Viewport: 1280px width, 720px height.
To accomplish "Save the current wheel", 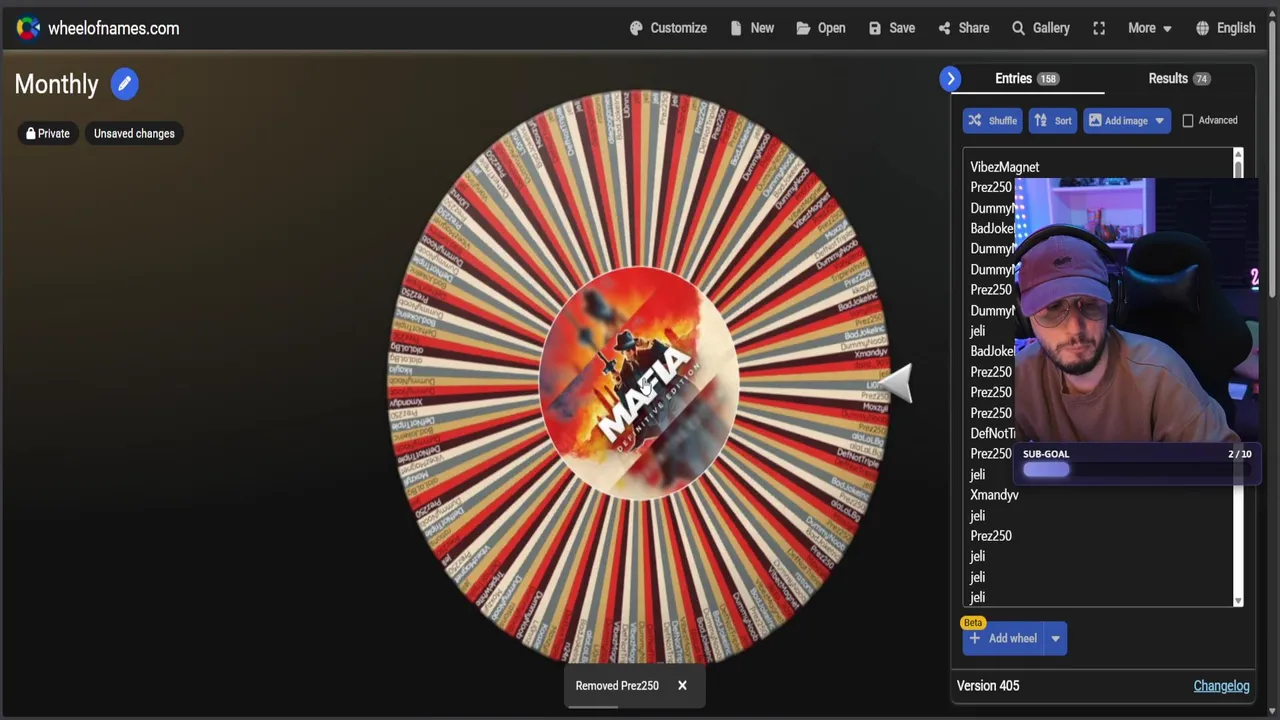I will [892, 28].
